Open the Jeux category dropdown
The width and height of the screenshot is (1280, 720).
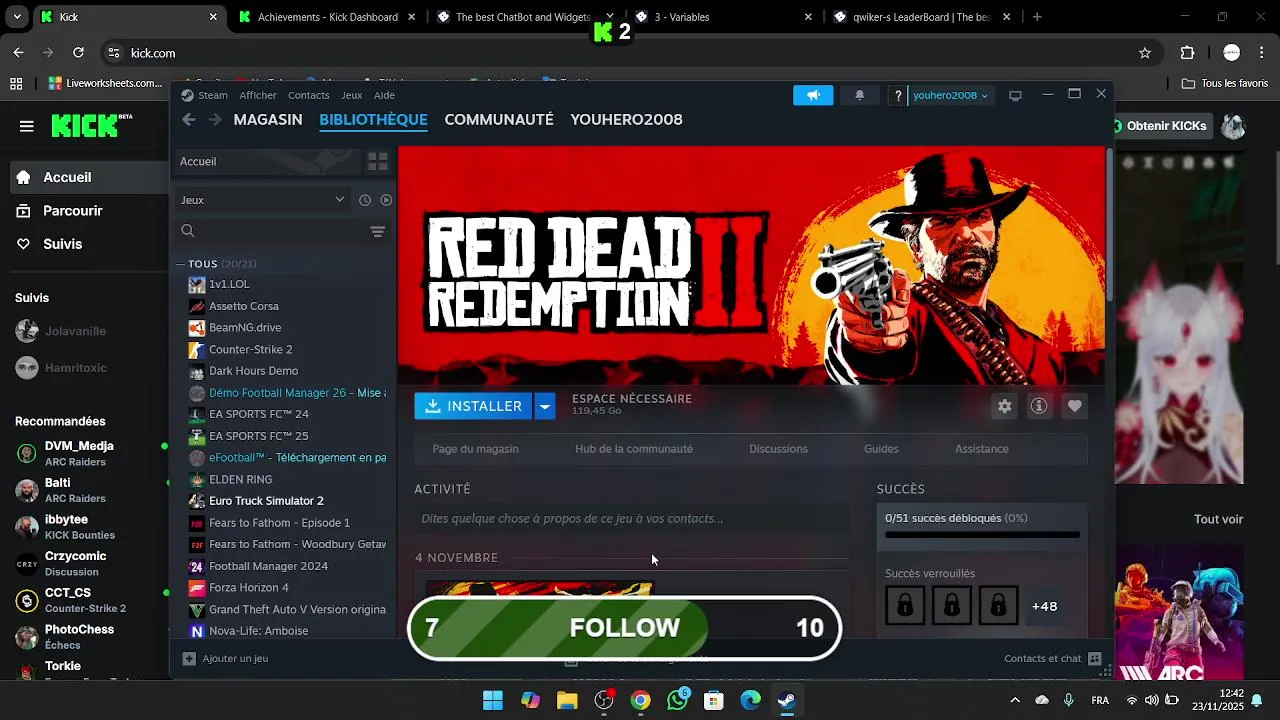click(x=262, y=200)
